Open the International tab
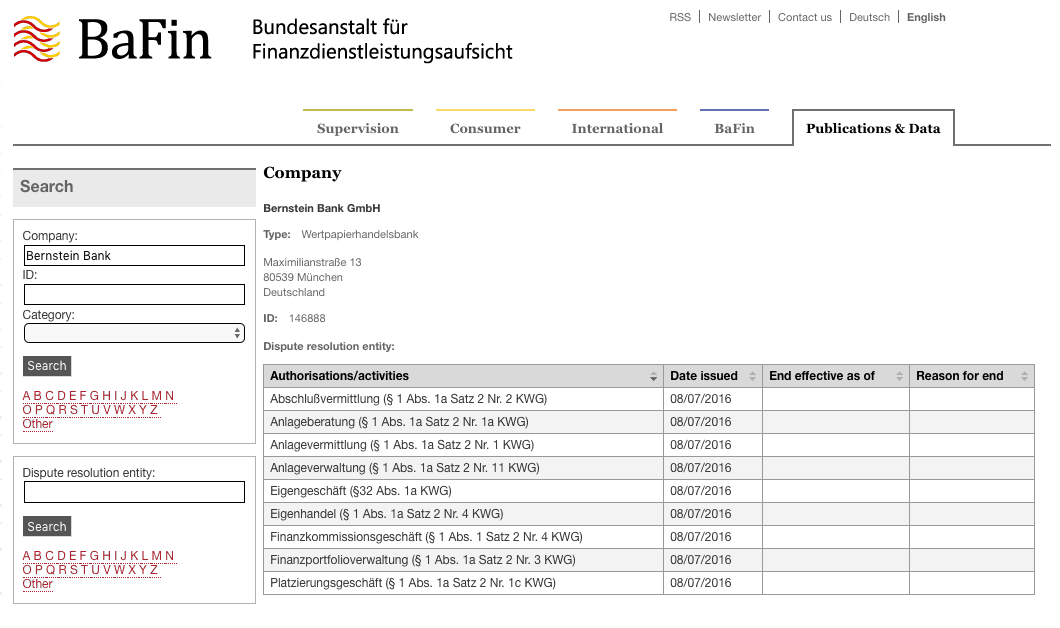Image resolution: width=1060 pixels, height=628 pixels. [617, 128]
